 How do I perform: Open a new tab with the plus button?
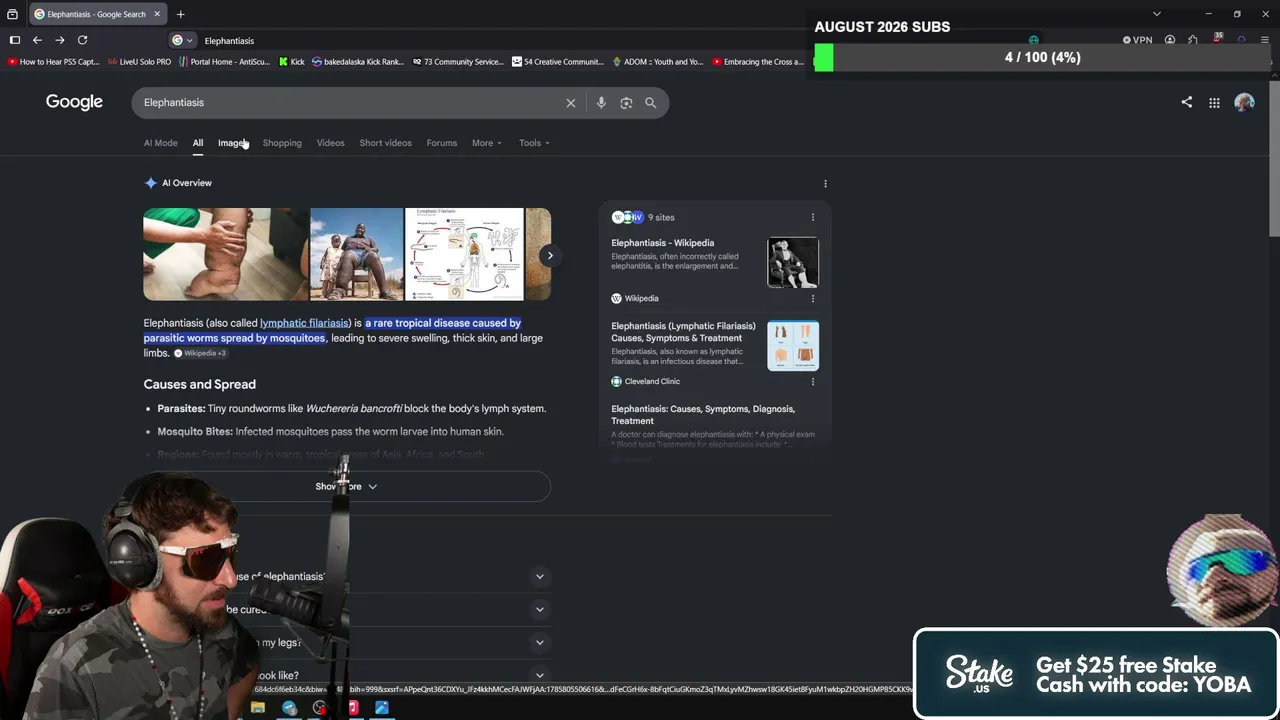[x=180, y=14]
